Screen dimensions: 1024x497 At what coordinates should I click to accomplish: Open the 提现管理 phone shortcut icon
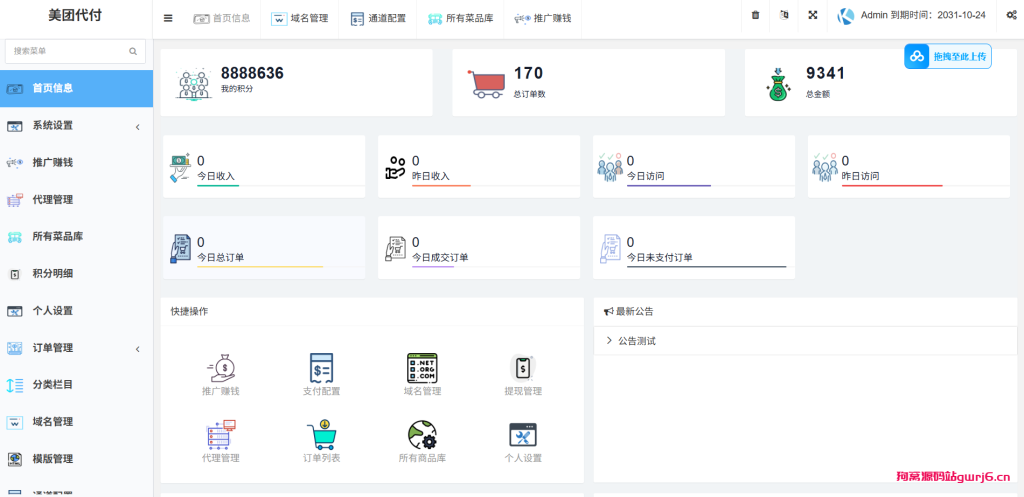point(523,368)
